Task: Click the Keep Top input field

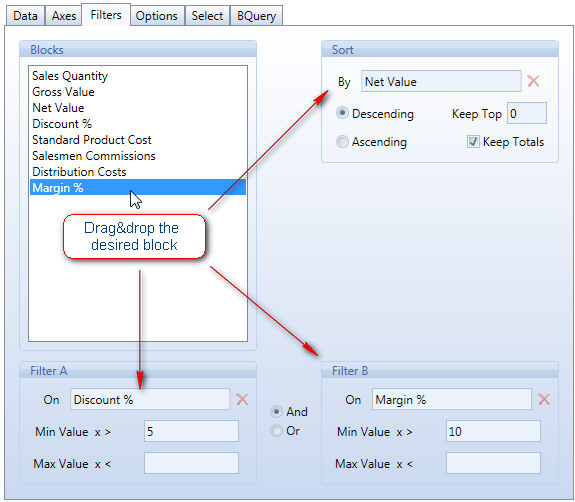Action: [527, 113]
